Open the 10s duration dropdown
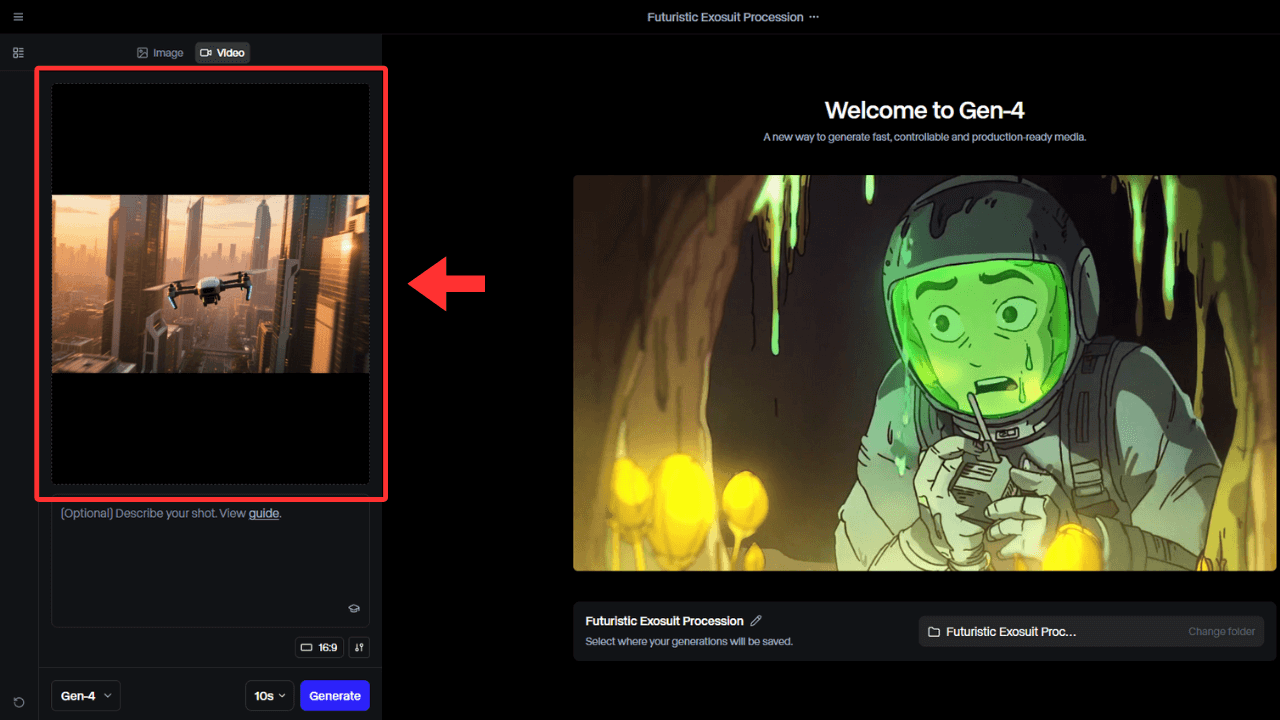Viewport: 1280px width, 720px height. tap(270, 696)
